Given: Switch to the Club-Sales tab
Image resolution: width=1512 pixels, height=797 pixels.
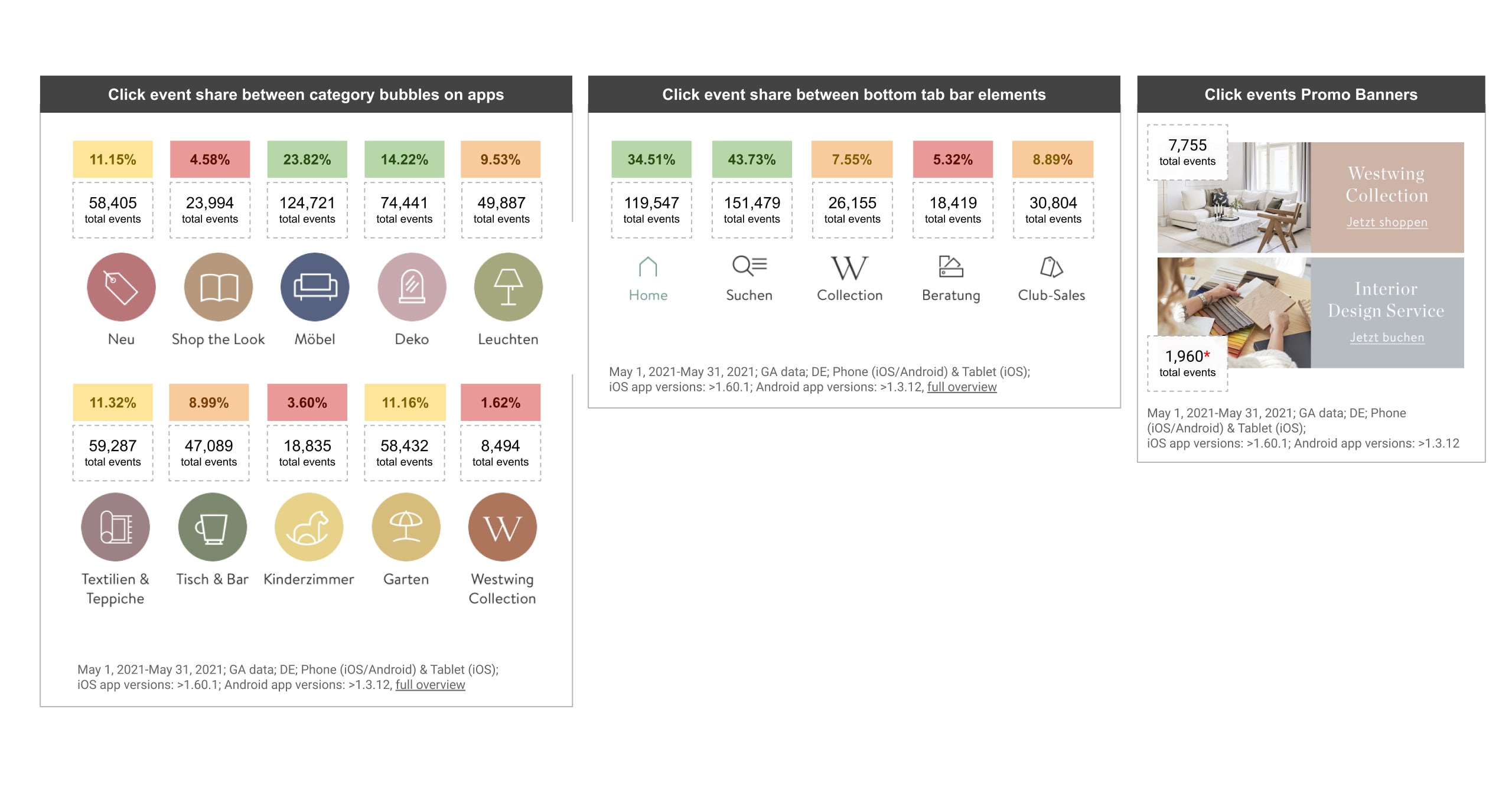Looking at the screenshot, I should point(1051,279).
